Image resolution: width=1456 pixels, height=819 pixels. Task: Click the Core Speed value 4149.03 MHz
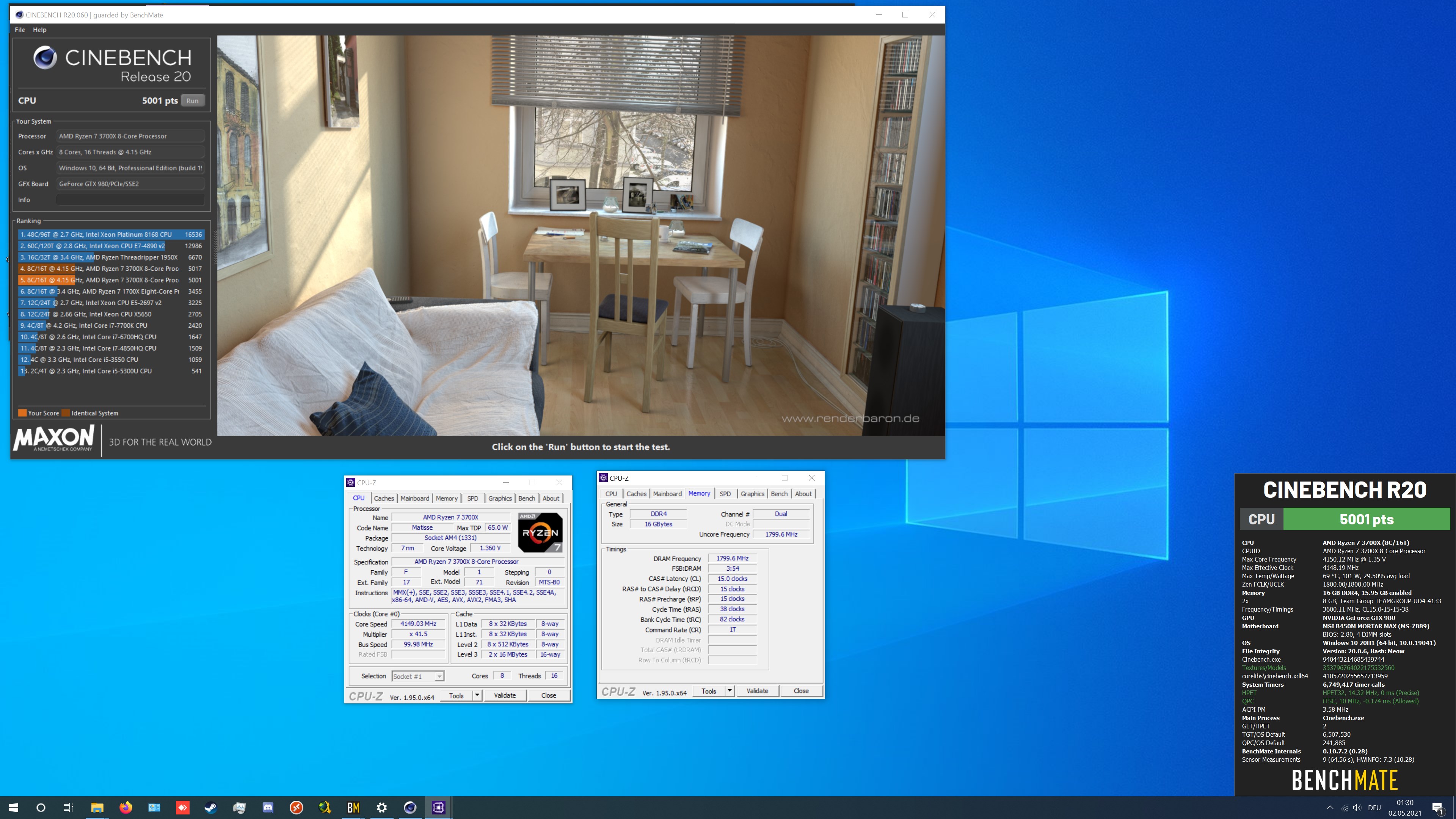[x=418, y=623]
